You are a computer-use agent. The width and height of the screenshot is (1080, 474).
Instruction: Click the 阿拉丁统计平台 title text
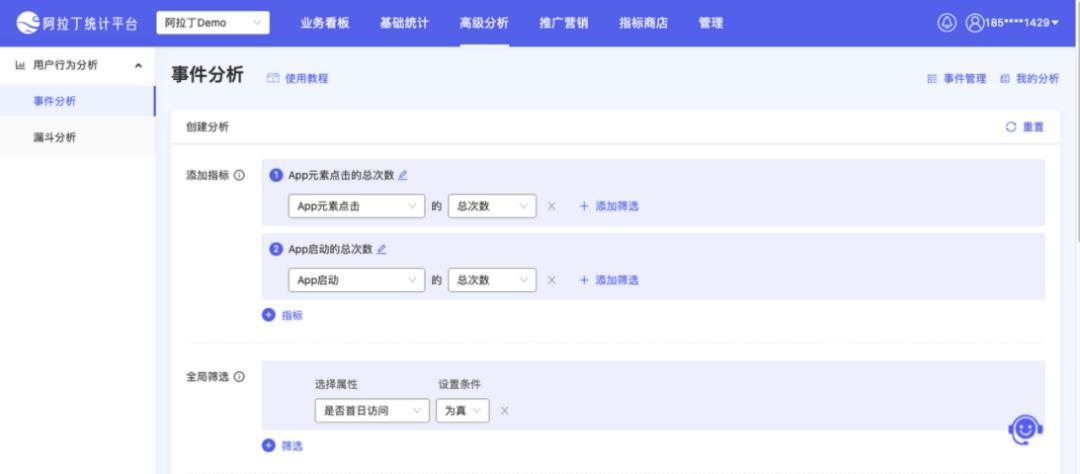tap(90, 23)
